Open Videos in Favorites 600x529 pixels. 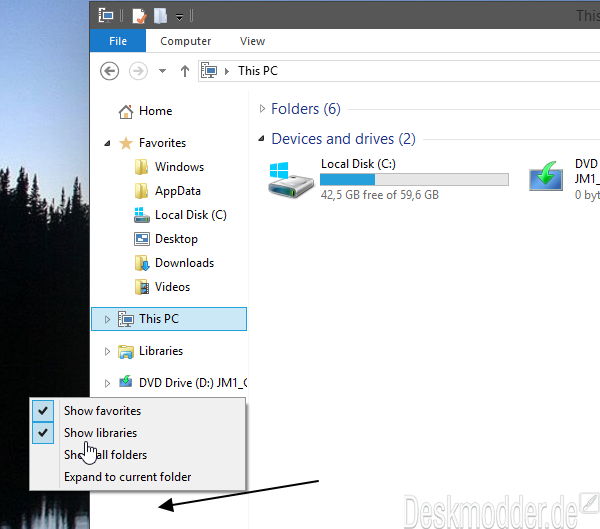point(172,287)
